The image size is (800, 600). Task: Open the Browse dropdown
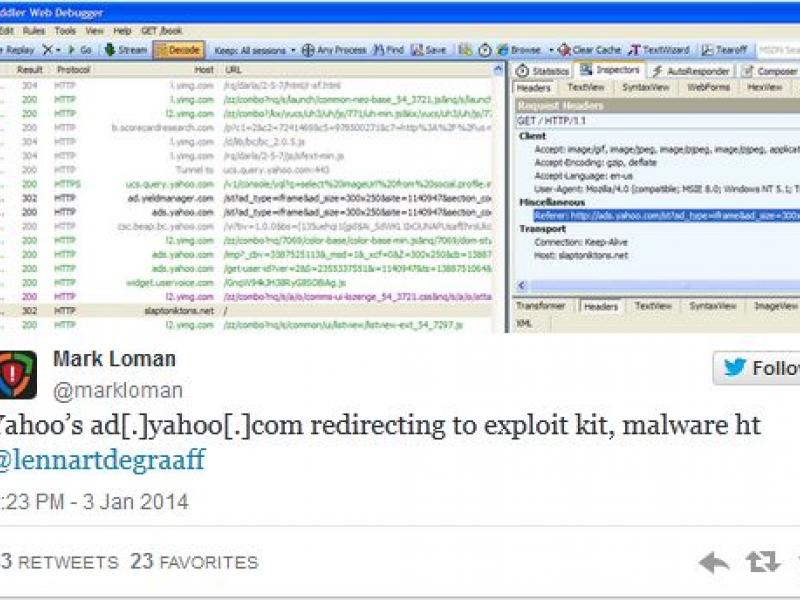click(x=521, y=49)
